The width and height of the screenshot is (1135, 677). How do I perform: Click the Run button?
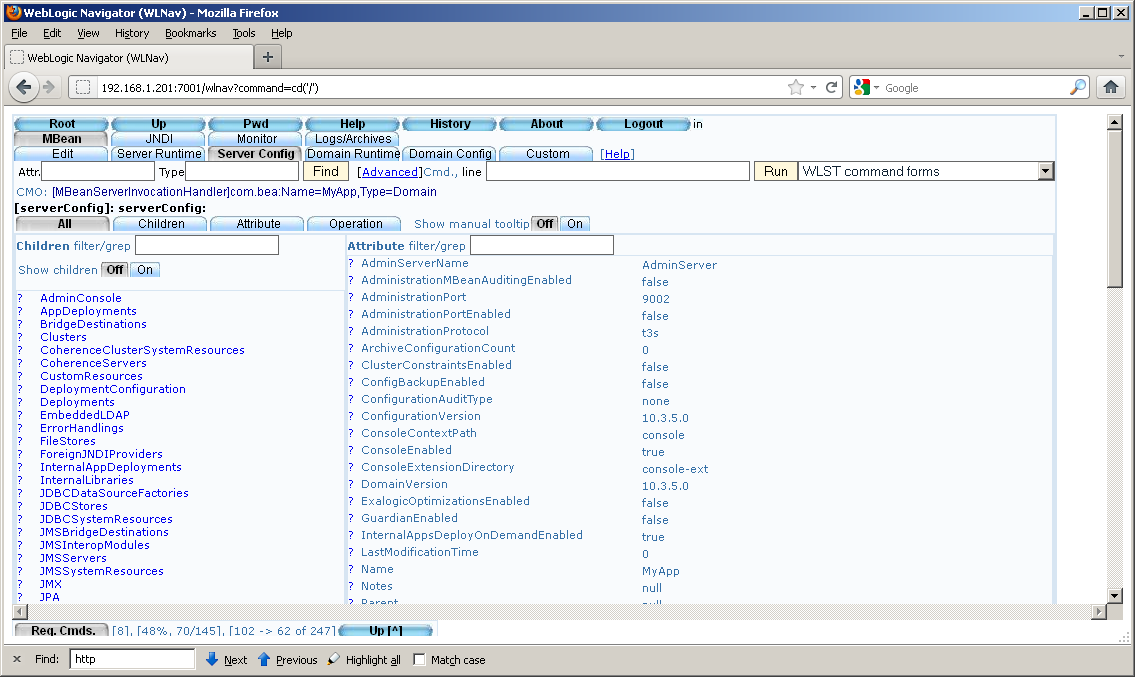[775, 170]
